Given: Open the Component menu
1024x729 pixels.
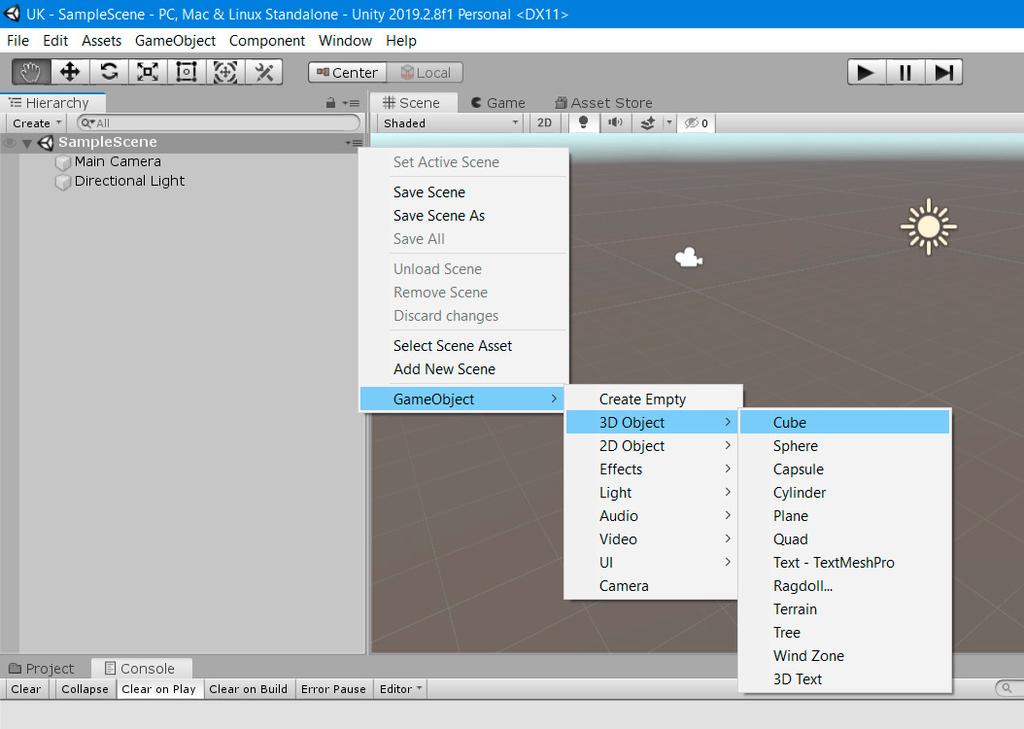Looking at the screenshot, I should click(266, 40).
